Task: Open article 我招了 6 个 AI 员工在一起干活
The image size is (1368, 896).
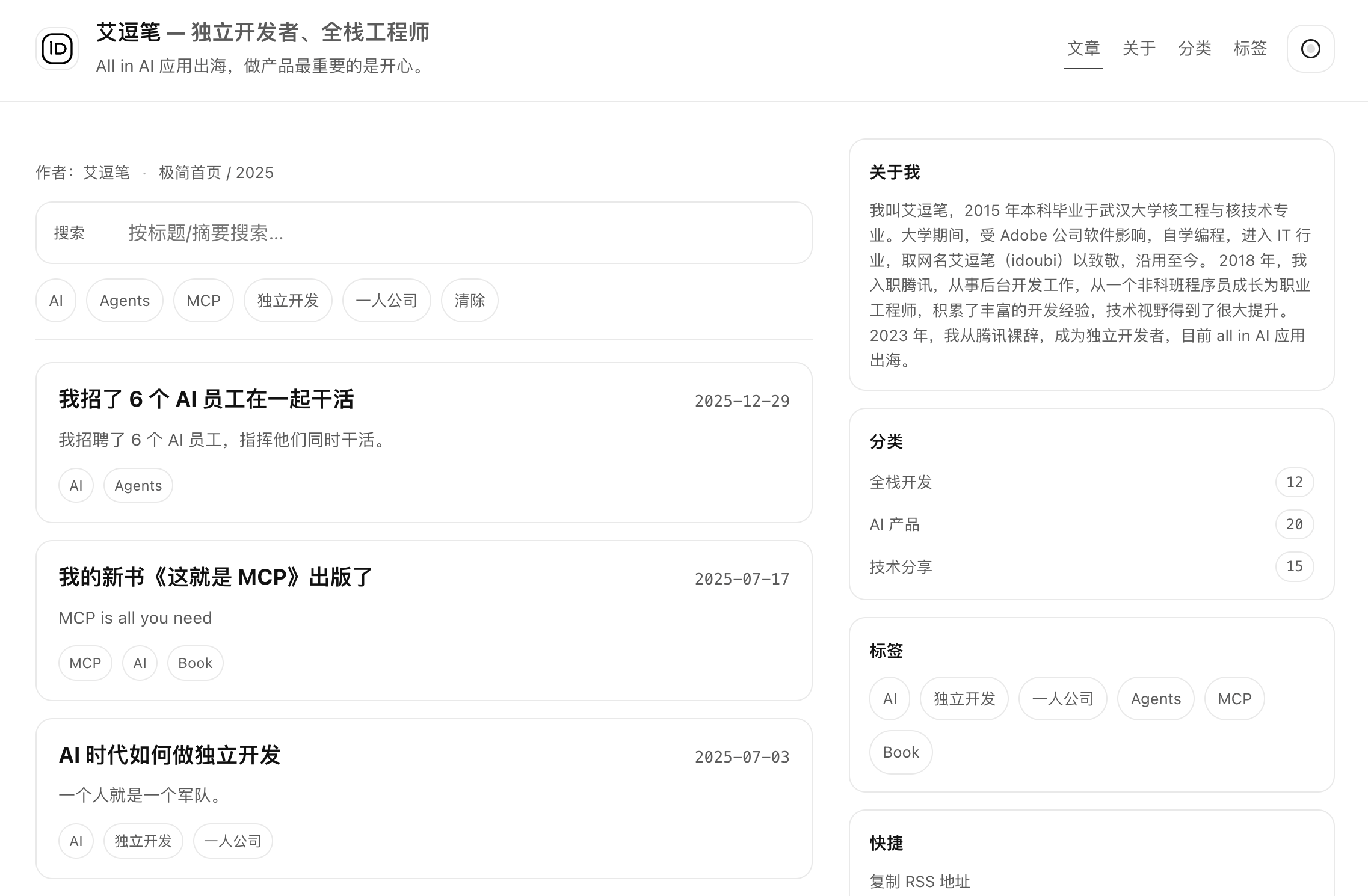Action: [x=206, y=400]
